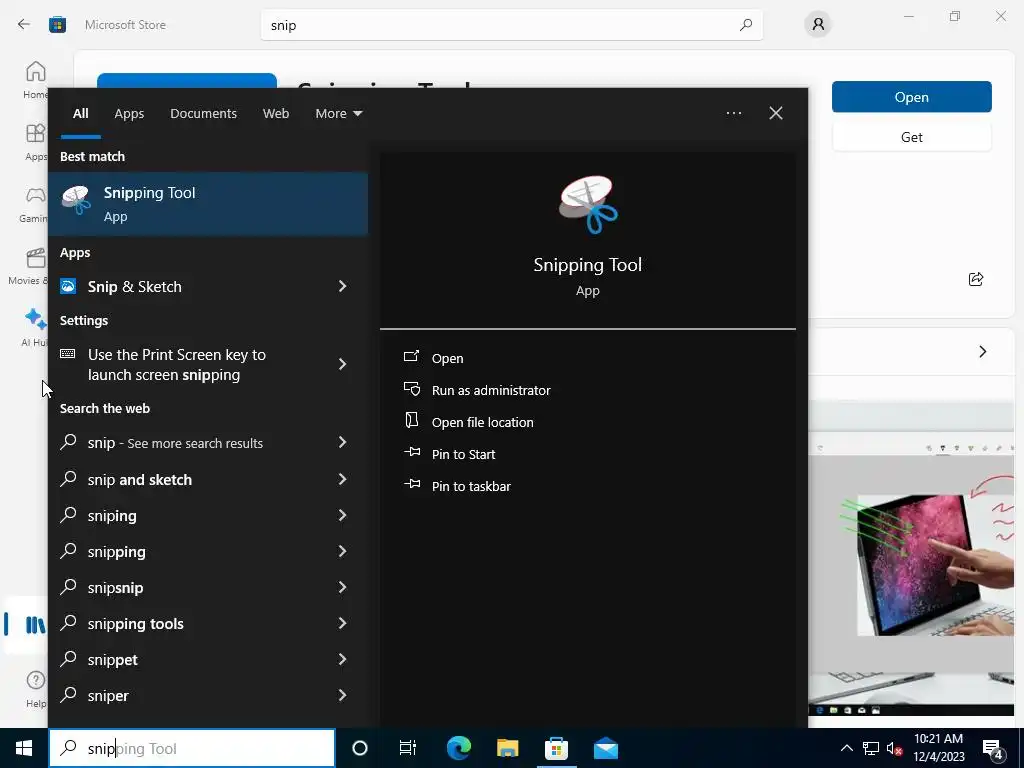Viewport: 1024px width, 768px height.
Task: Expand 'snipsnip' suggestion arrow
Action: [342, 587]
